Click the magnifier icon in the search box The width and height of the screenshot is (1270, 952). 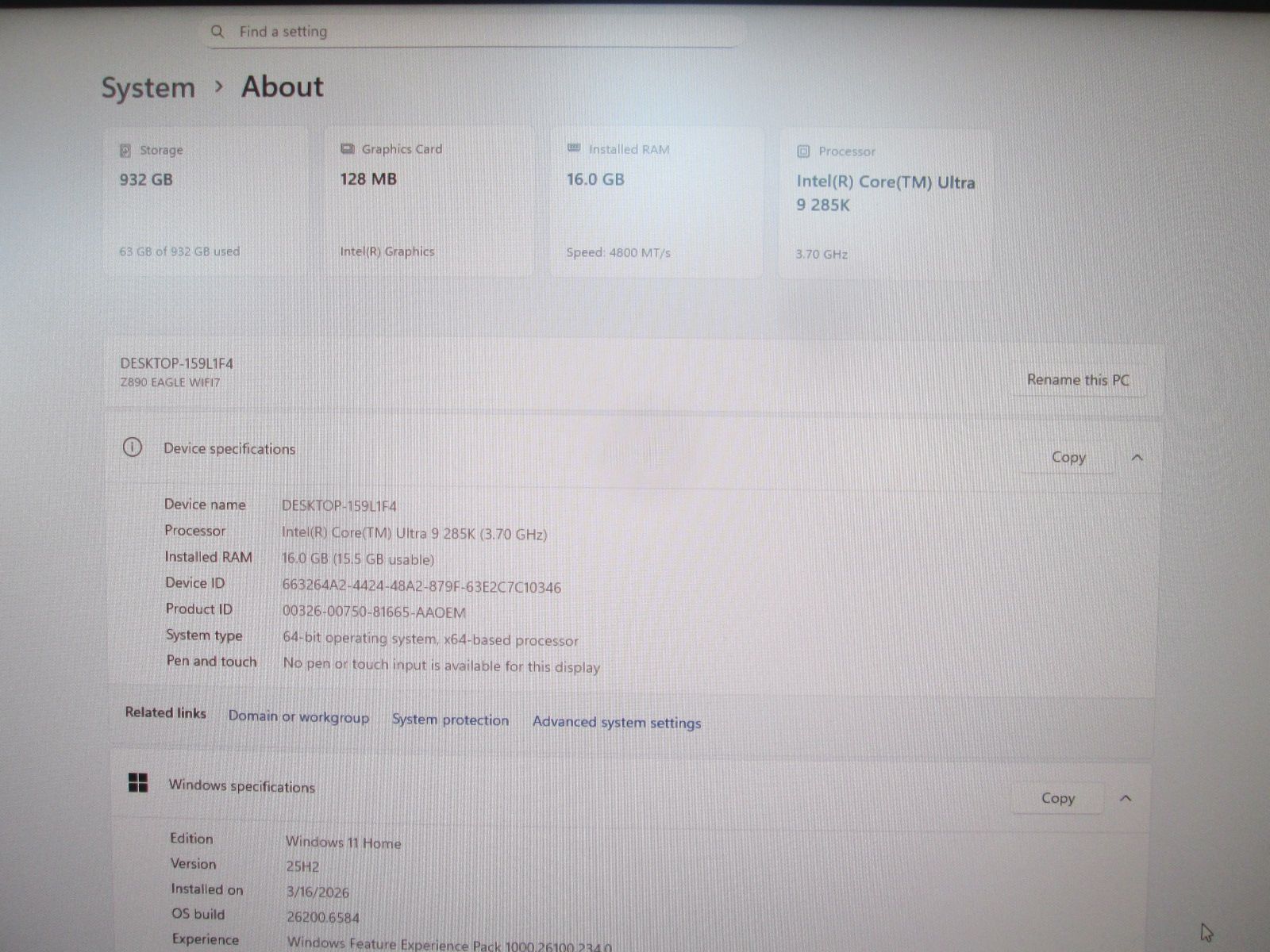point(217,31)
